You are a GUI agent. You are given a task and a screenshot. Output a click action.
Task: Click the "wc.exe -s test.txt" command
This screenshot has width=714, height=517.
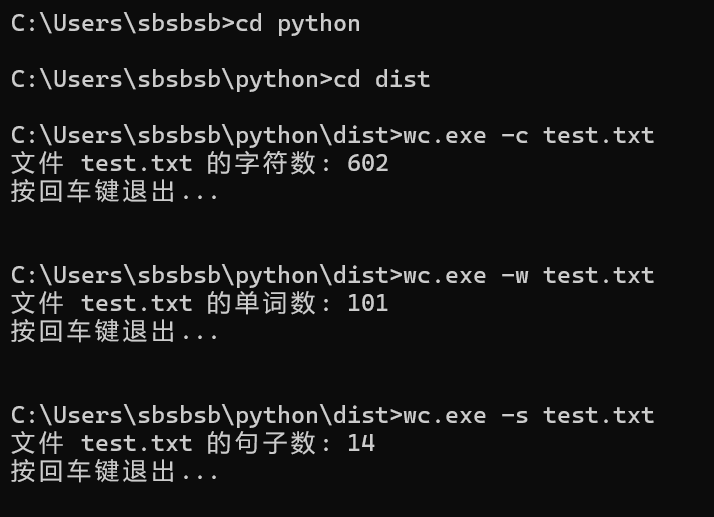click(528, 415)
